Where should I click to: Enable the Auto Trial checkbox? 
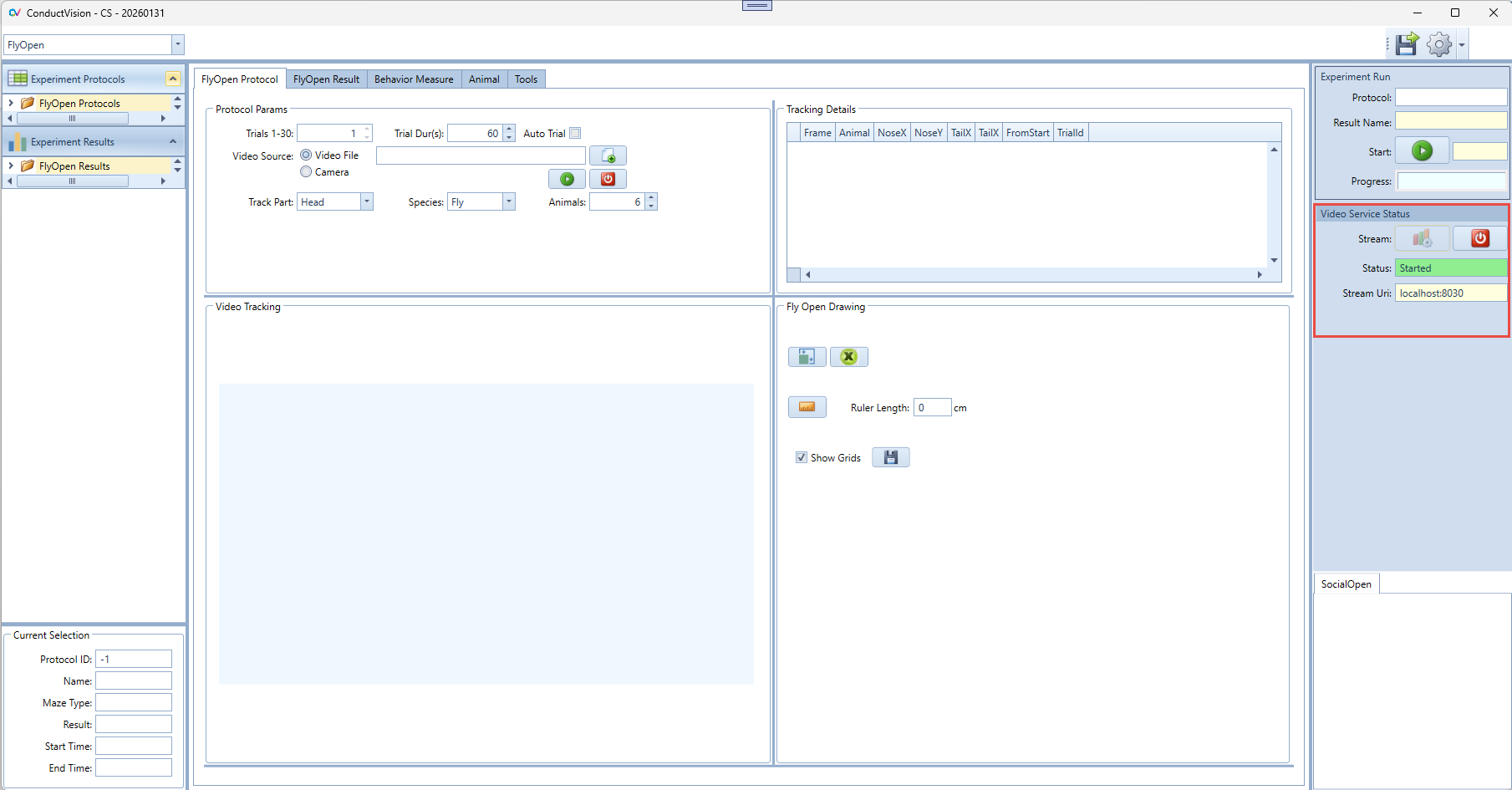click(x=575, y=134)
